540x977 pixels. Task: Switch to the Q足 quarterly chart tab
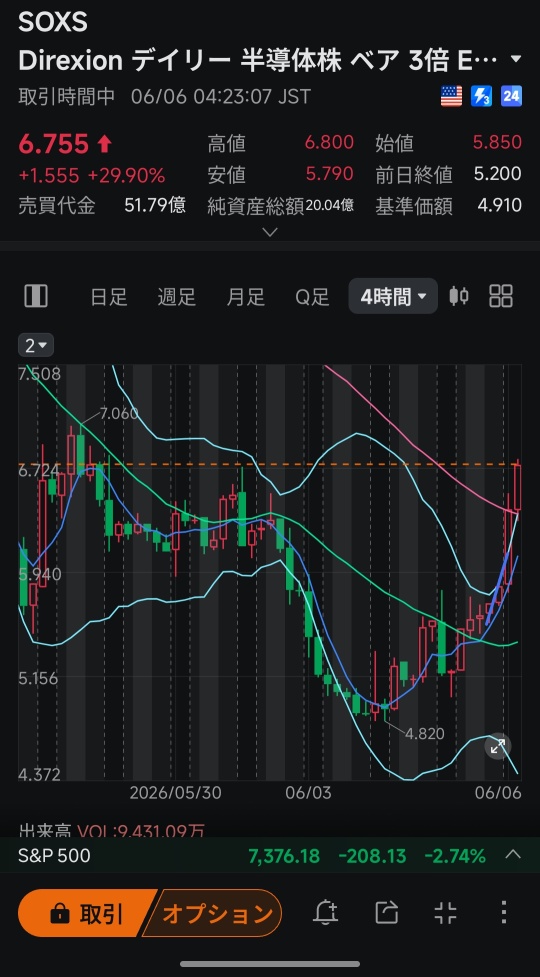(x=313, y=297)
